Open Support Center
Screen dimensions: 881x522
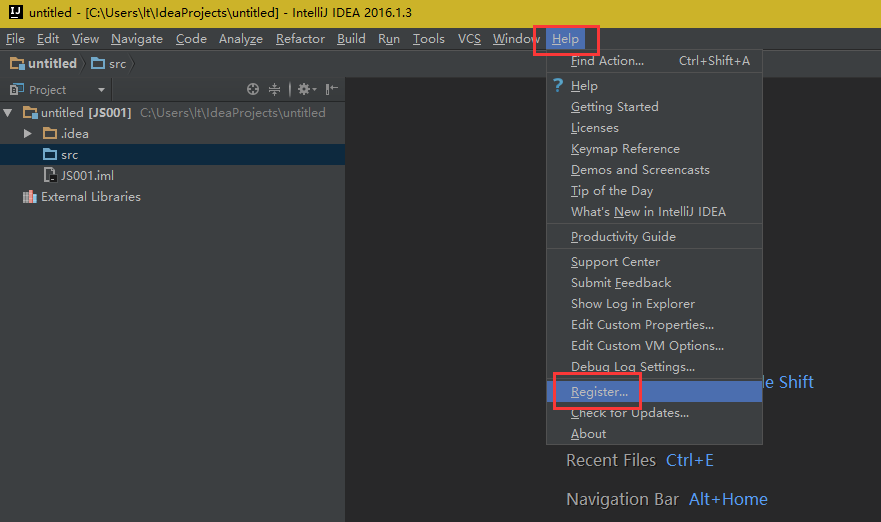pyautogui.click(x=655, y=262)
